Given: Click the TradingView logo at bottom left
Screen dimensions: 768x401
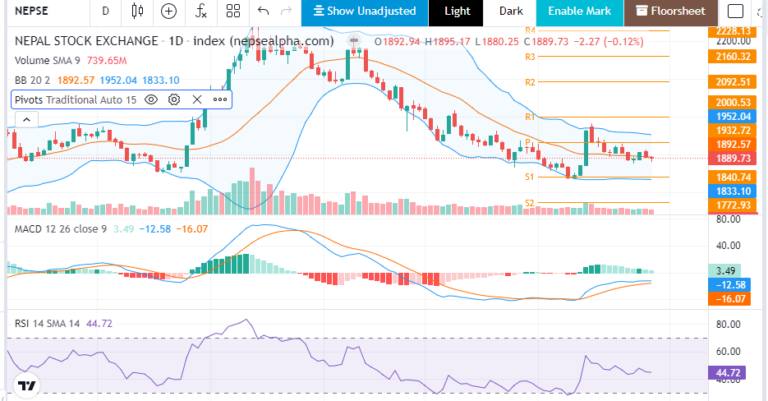Looking at the screenshot, I should tap(27, 385).
